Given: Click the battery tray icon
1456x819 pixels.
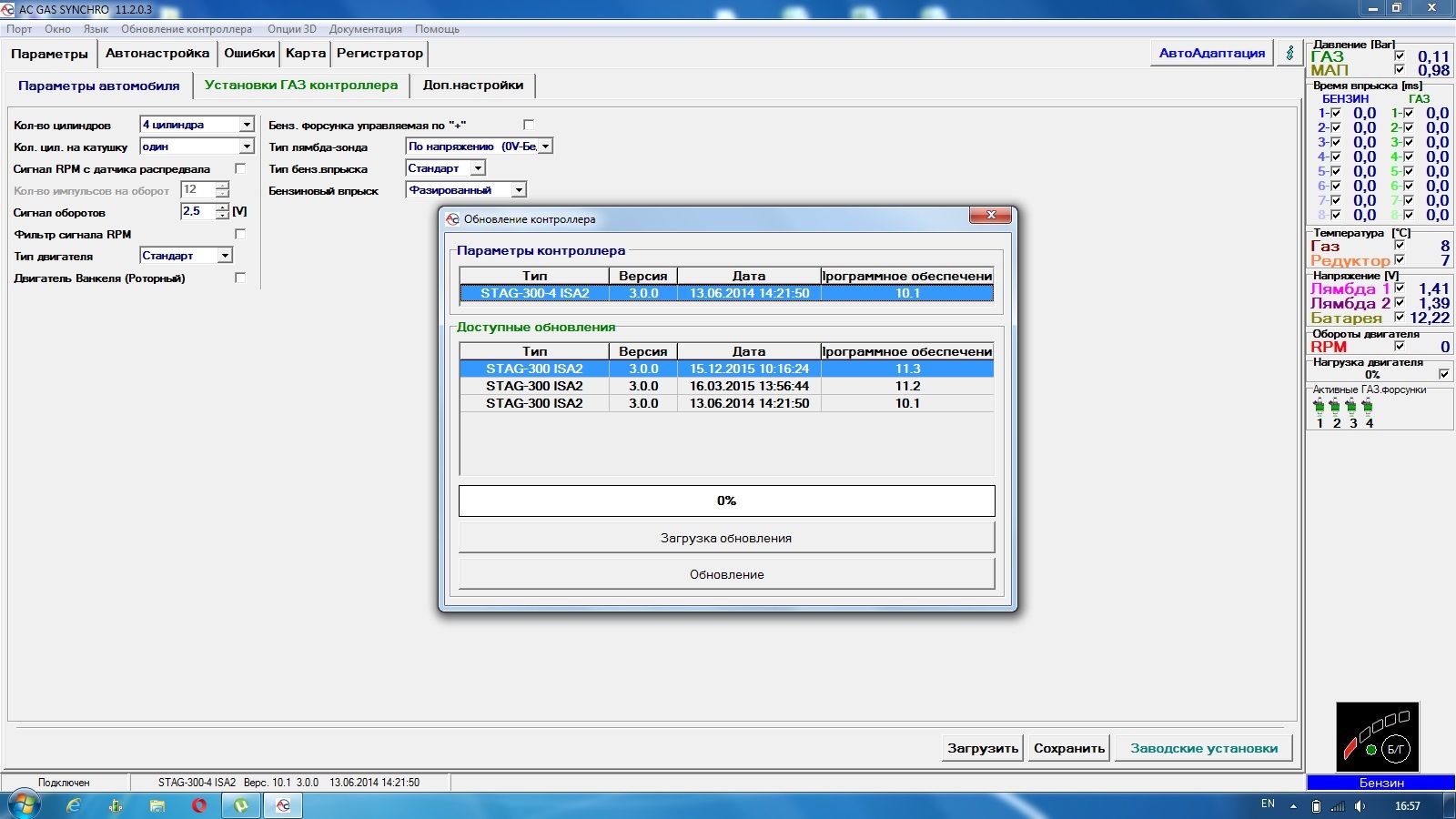Looking at the screenshot, I should (x=1316, y=806).
